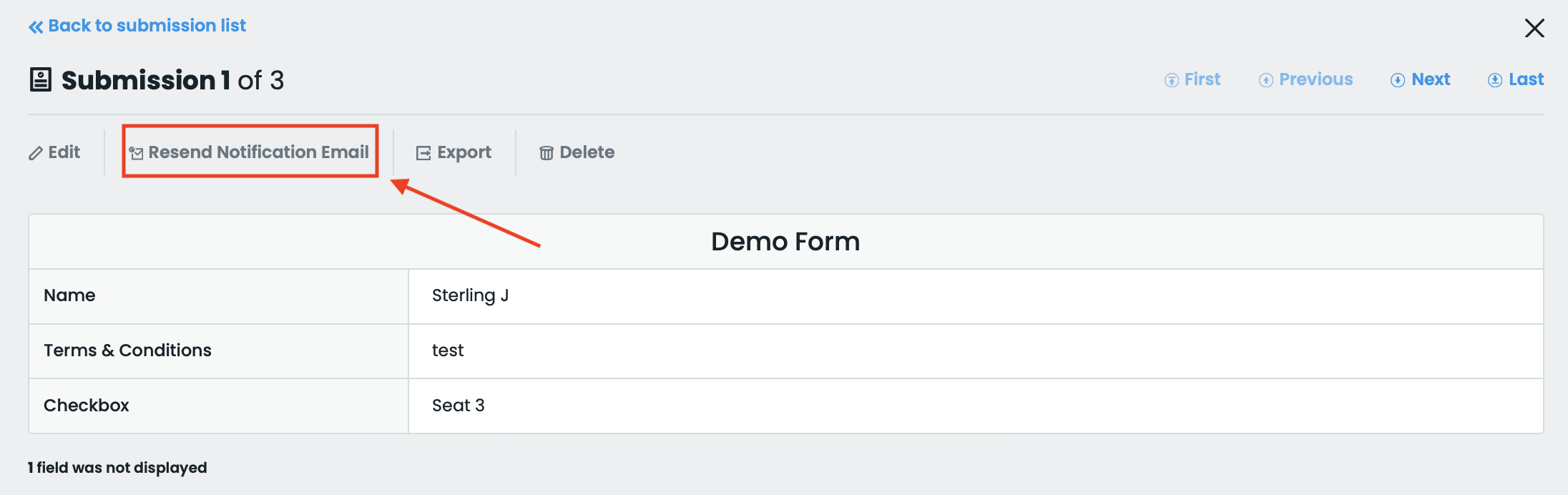Jump to the Next submission
1568x495 pixels.
tap(1431, 79)
